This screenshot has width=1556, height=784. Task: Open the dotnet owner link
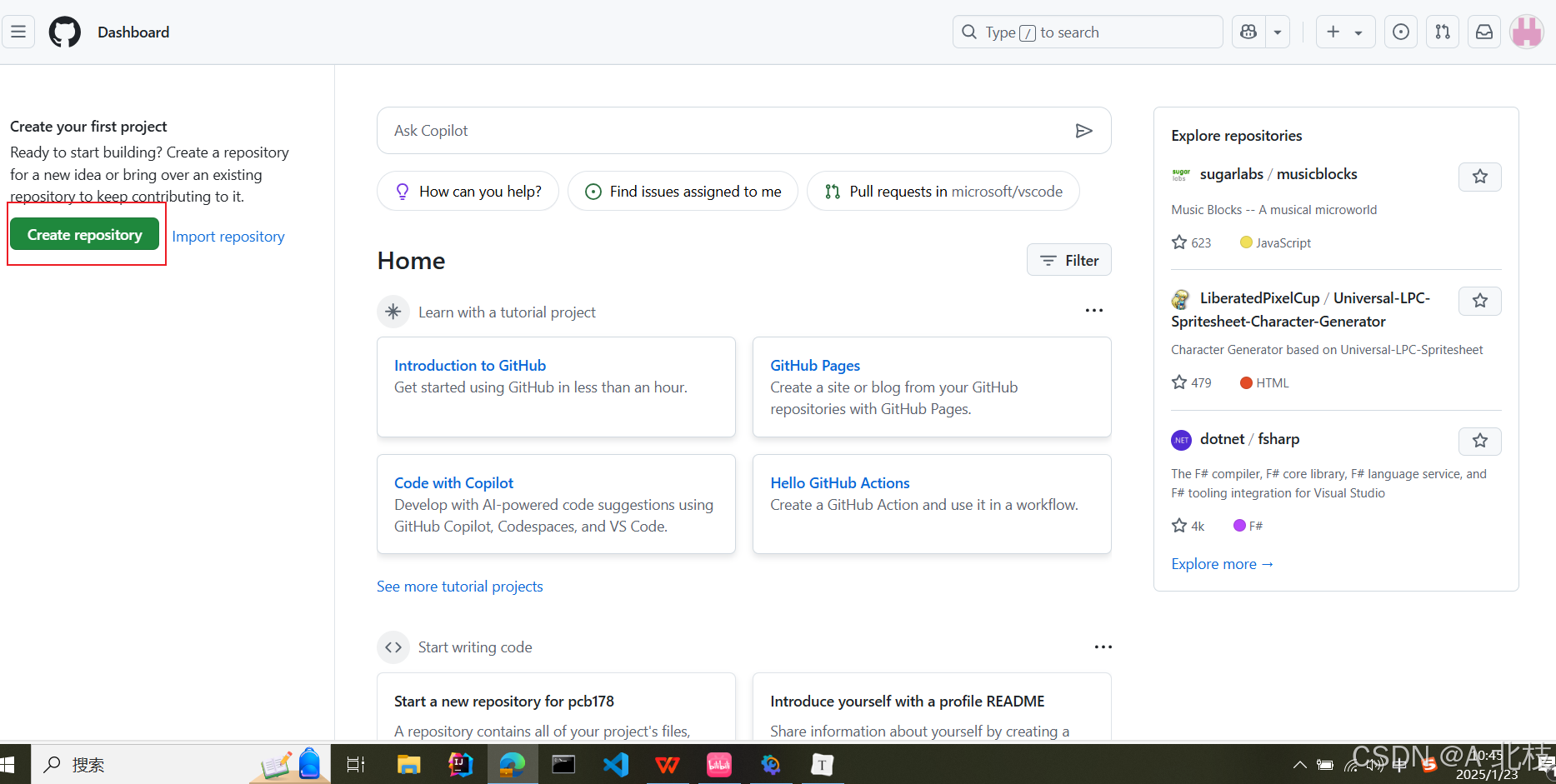[x=1222, y=439]
